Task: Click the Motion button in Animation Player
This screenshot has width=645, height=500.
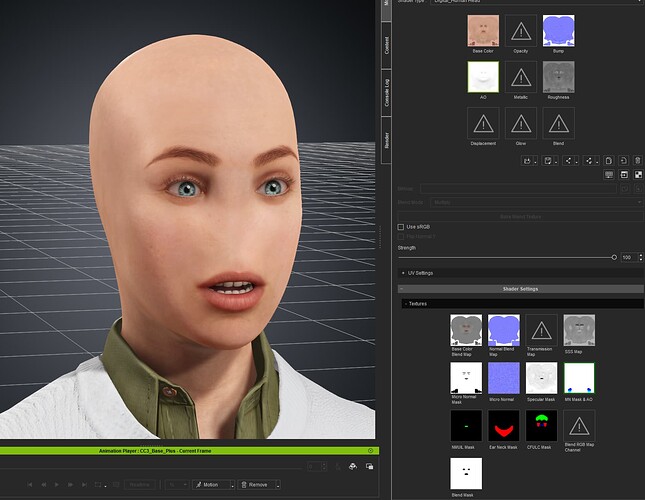Action: [211, 485]
